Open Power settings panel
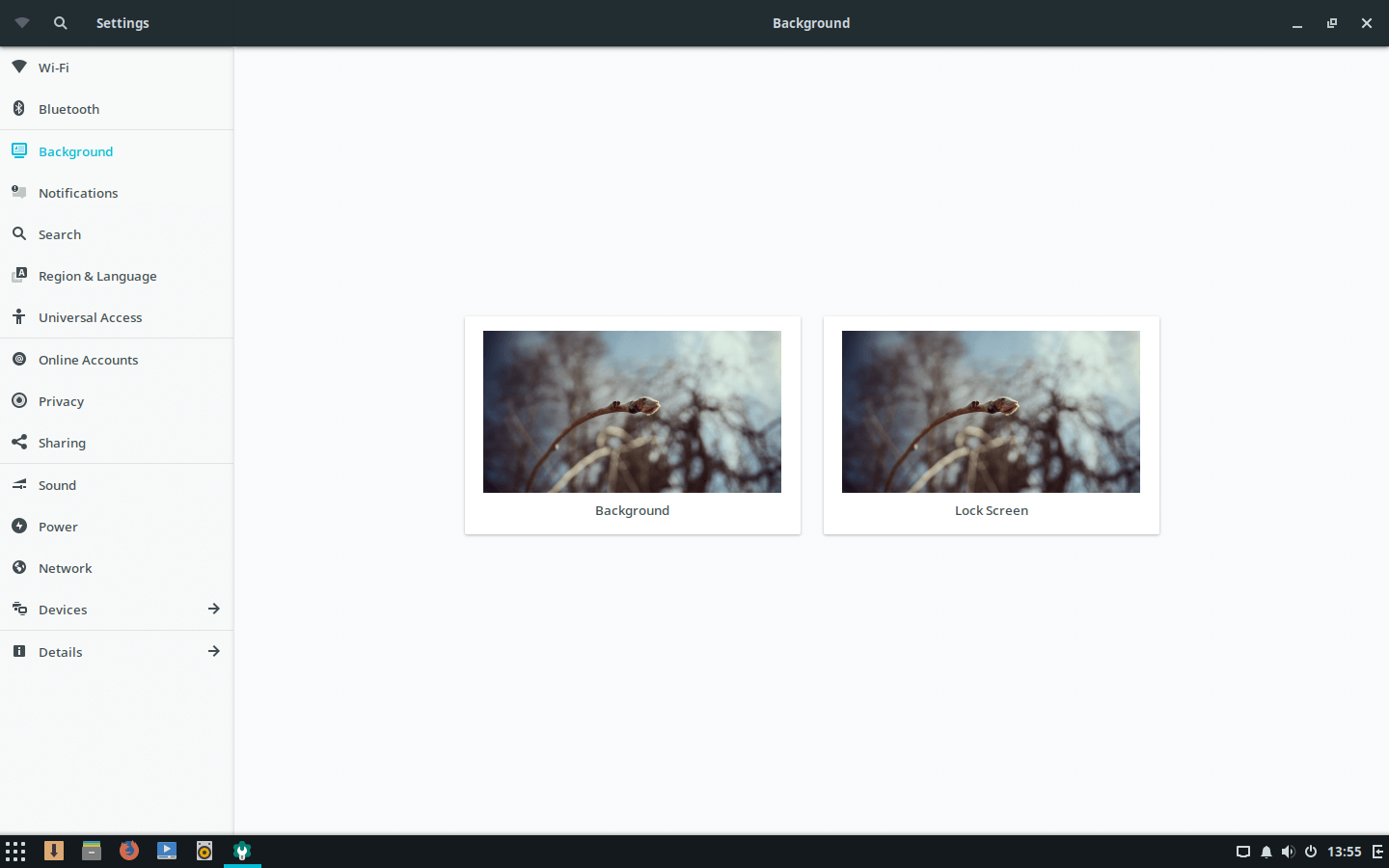 coord(117,527)
